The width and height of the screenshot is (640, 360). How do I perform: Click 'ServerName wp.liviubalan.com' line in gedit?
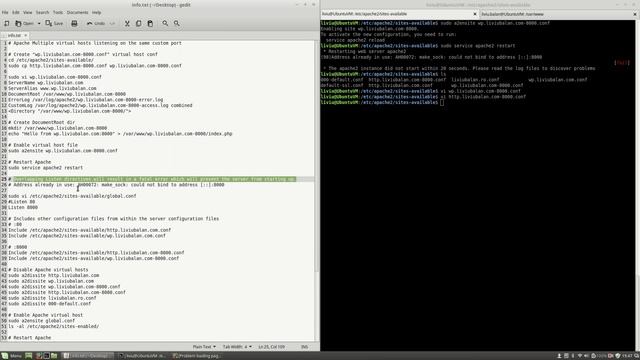[x=45, y=82]
